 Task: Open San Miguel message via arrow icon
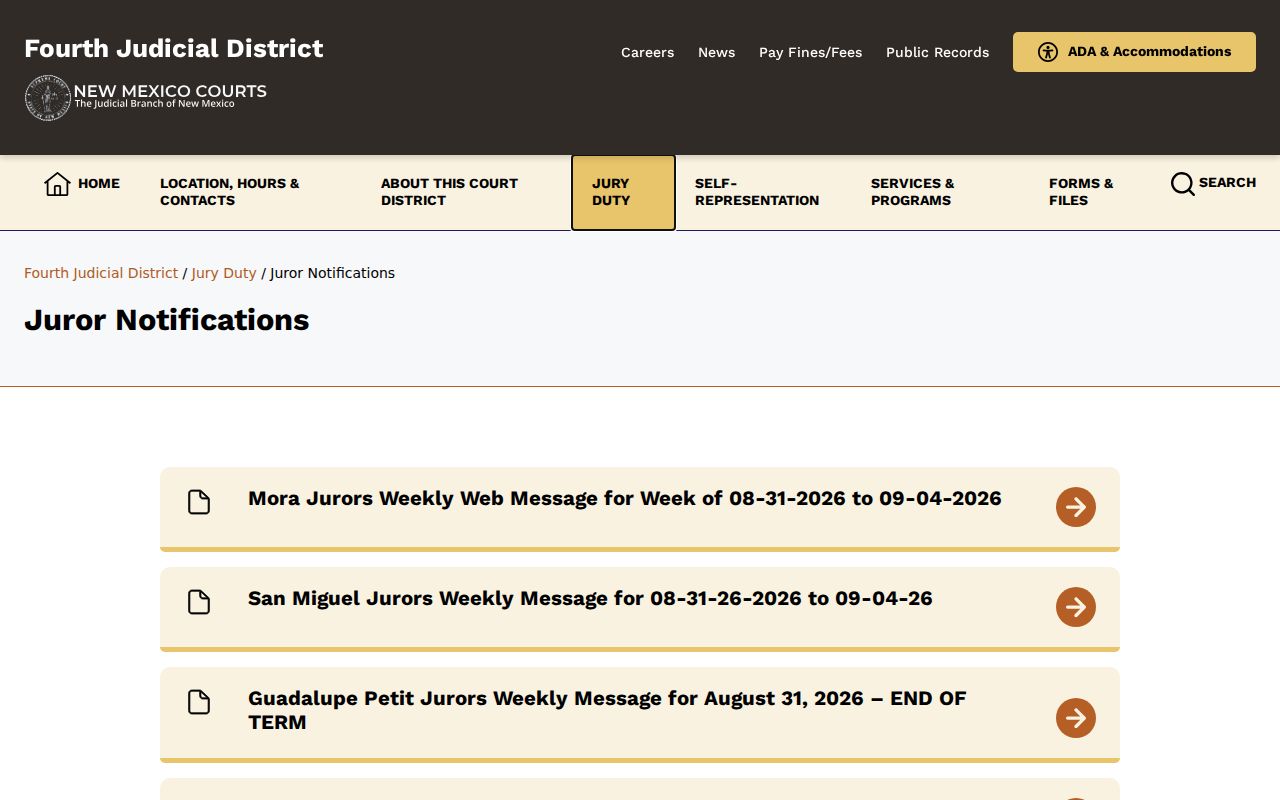click(x=1076, y=607)
